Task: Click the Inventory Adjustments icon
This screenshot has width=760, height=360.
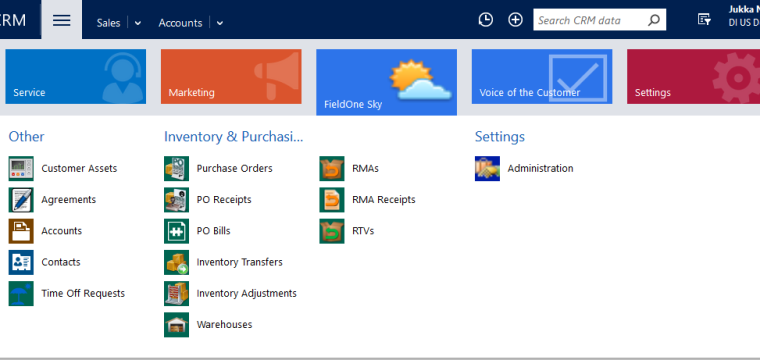Action: point(176,294)
